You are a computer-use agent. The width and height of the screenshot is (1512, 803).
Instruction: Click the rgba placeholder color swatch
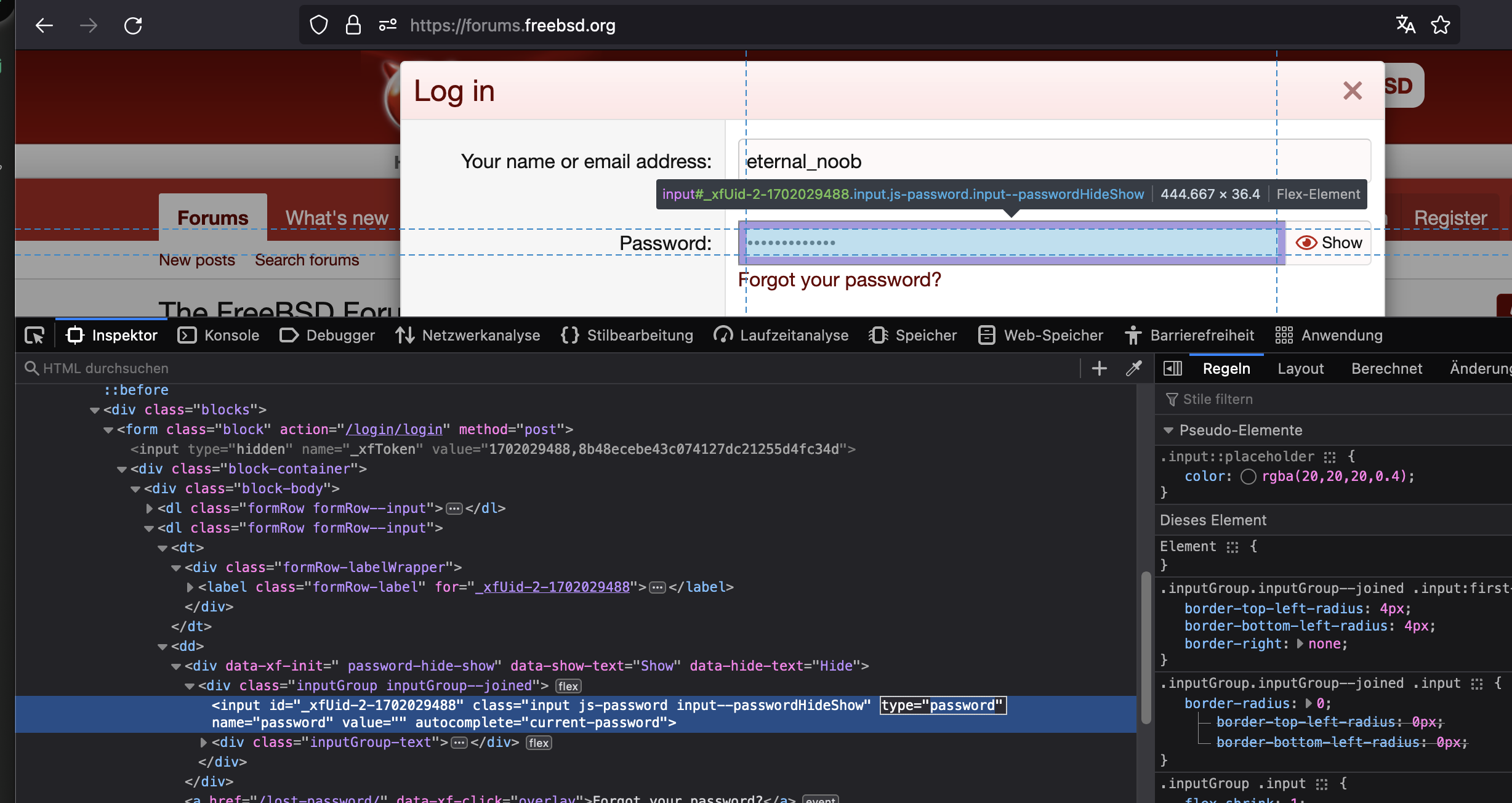coord(1248,477)
